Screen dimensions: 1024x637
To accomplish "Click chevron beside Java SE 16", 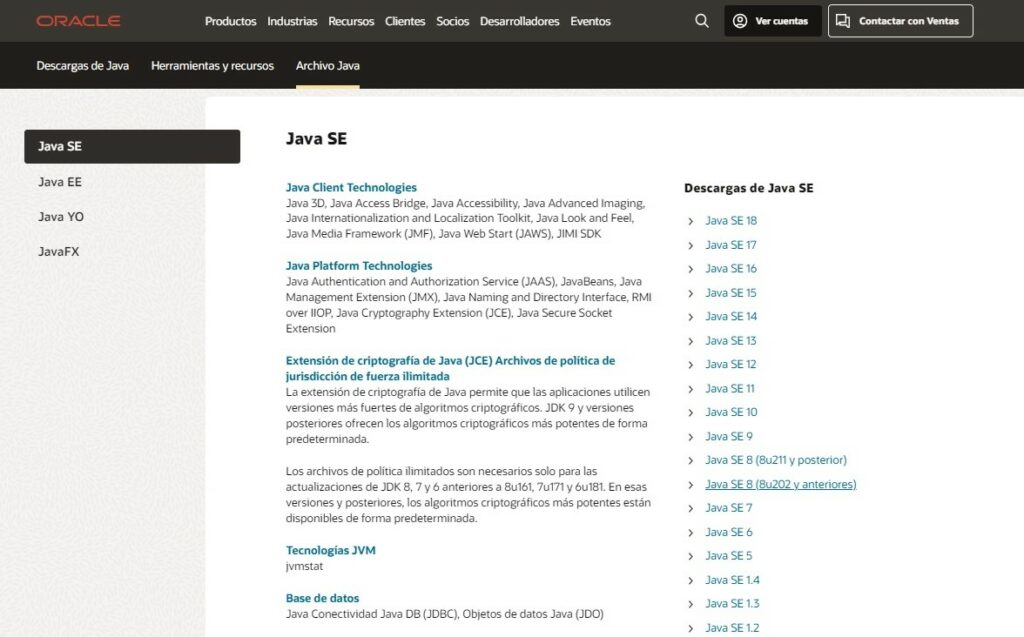I will click(x=690, y=269).
